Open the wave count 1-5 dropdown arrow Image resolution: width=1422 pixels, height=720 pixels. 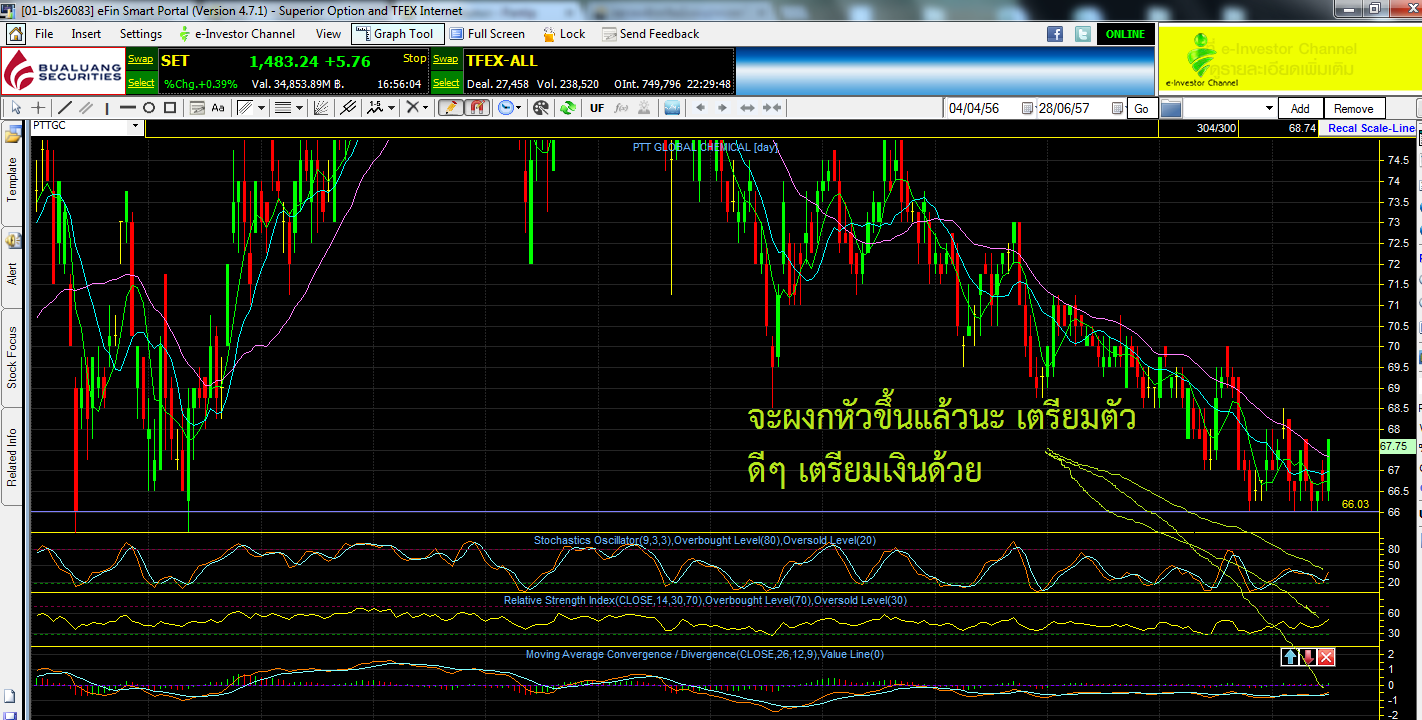coord(391,108)
